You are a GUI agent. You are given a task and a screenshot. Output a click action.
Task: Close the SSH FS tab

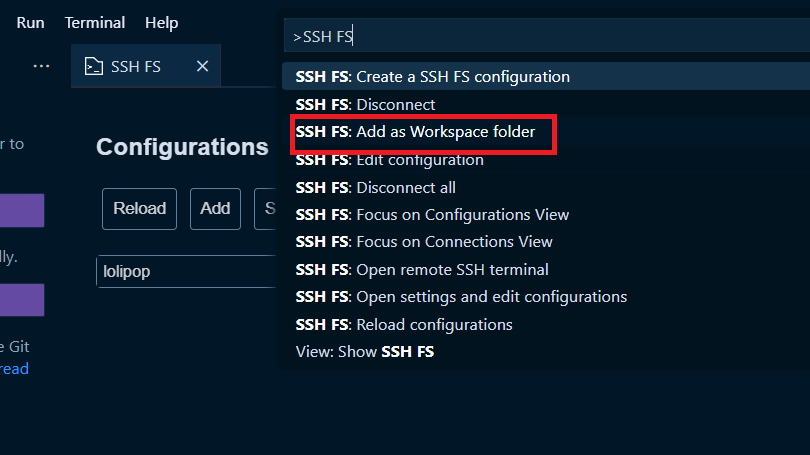(x=202, y=67)
